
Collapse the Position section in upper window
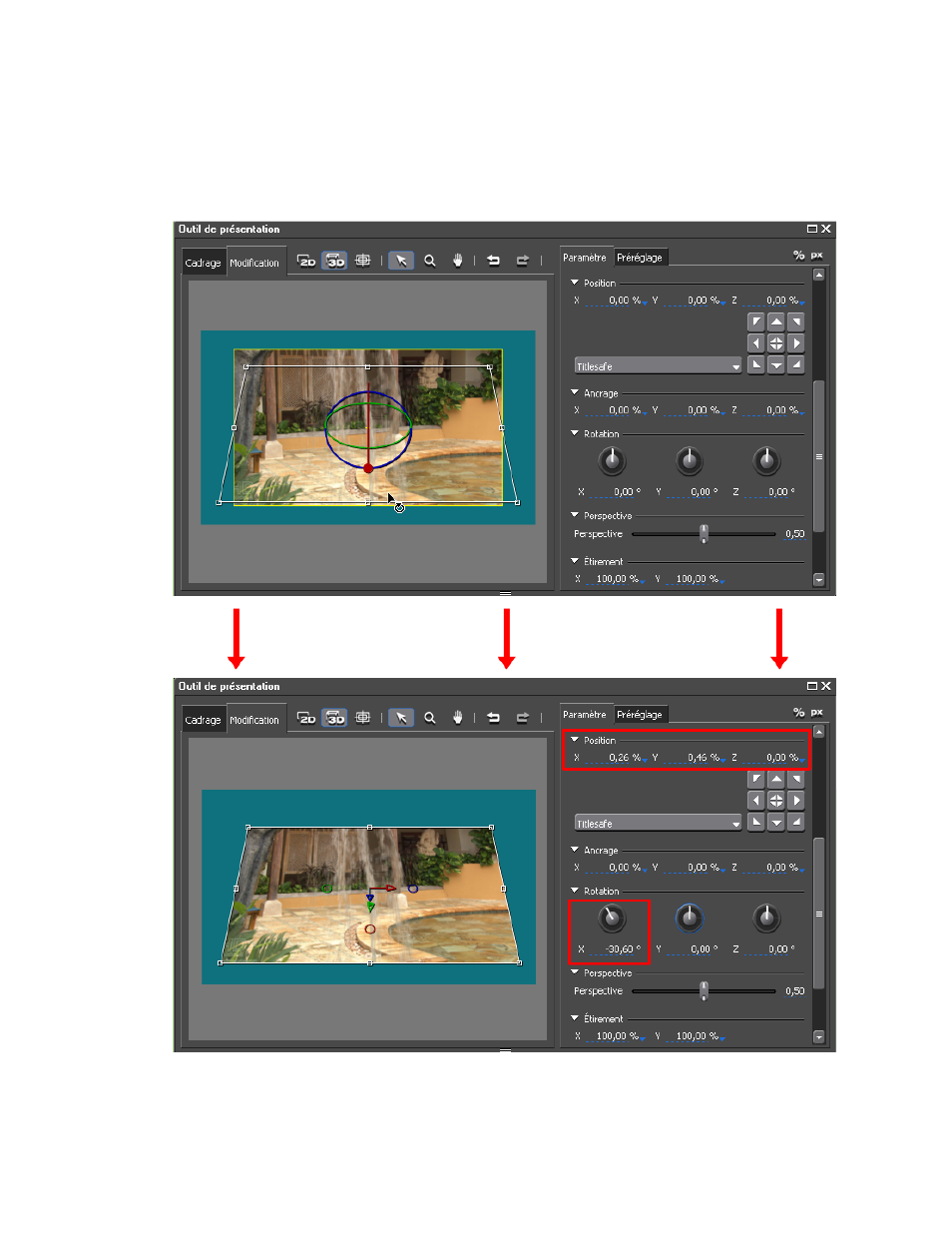575,283
